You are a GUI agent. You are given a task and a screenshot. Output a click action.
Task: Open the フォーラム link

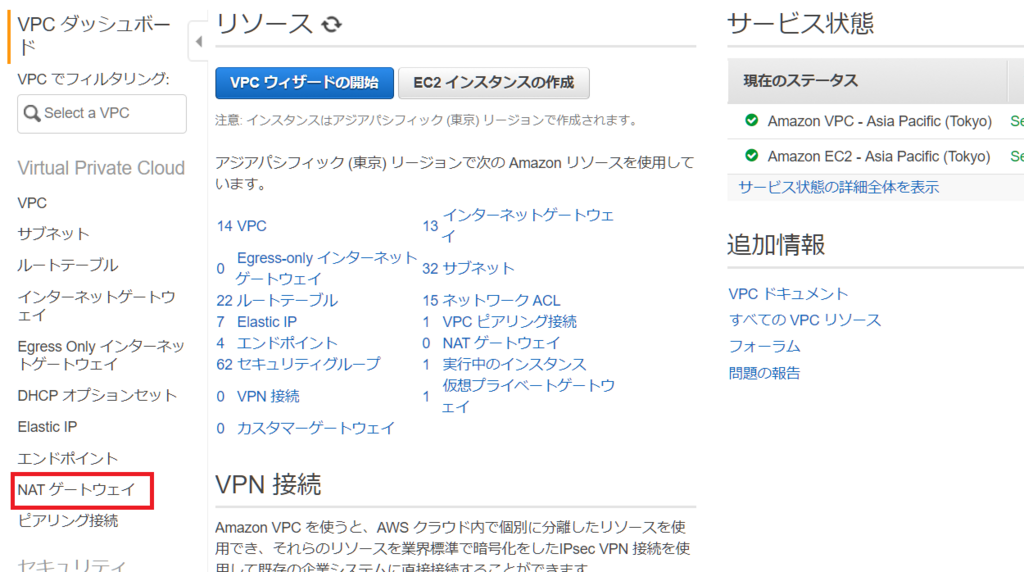[x=764, y=347]
